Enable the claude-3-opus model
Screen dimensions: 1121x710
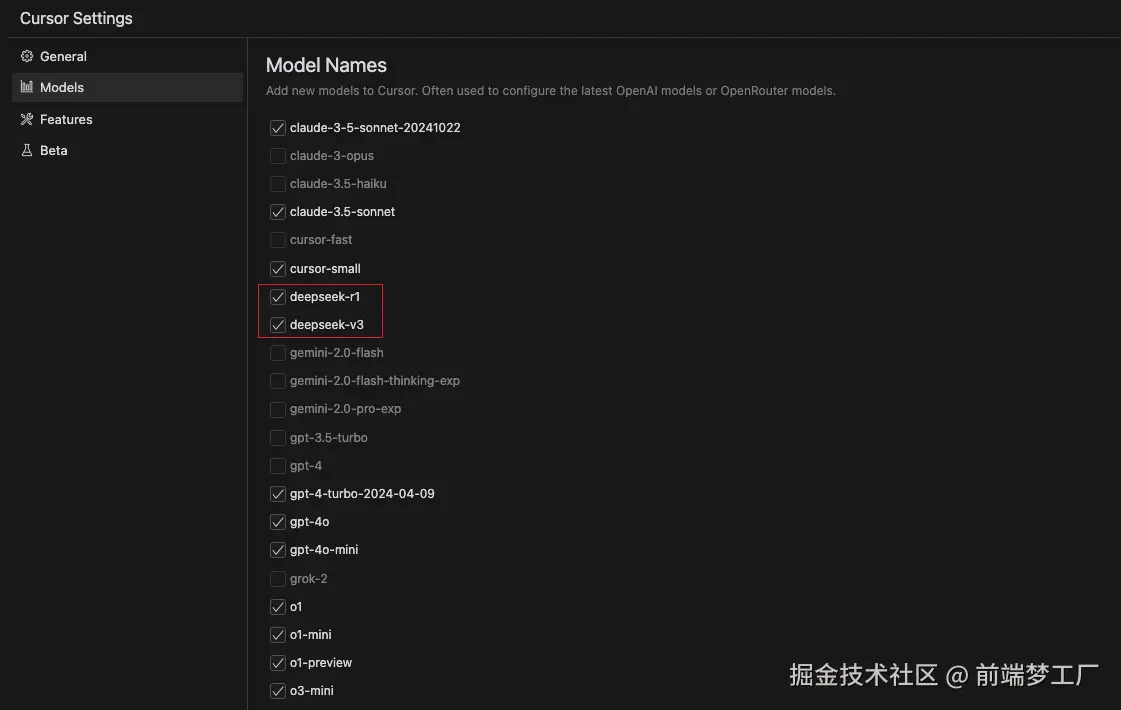[277, 156]
